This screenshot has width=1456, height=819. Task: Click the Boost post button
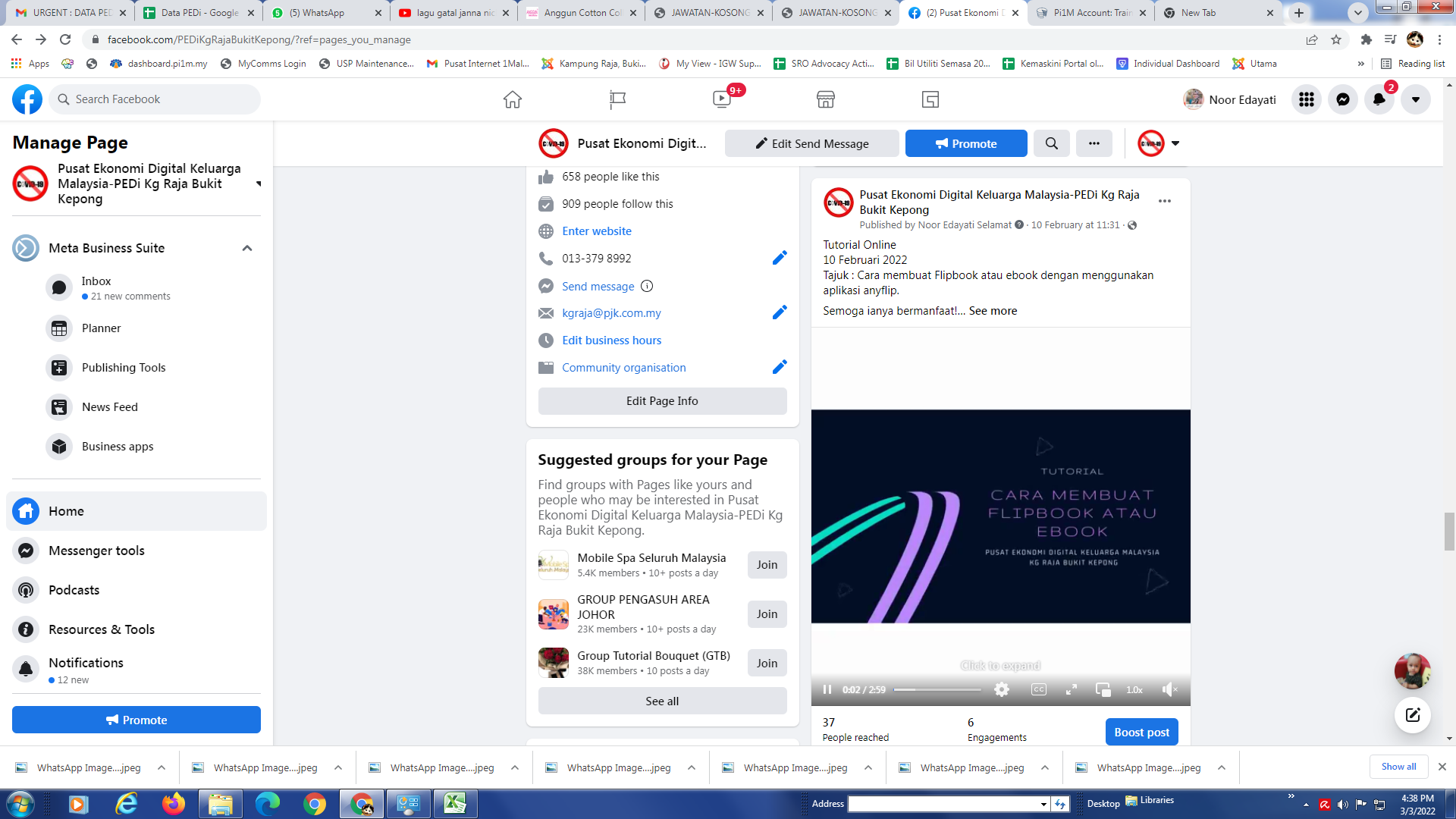(1141, 732)
